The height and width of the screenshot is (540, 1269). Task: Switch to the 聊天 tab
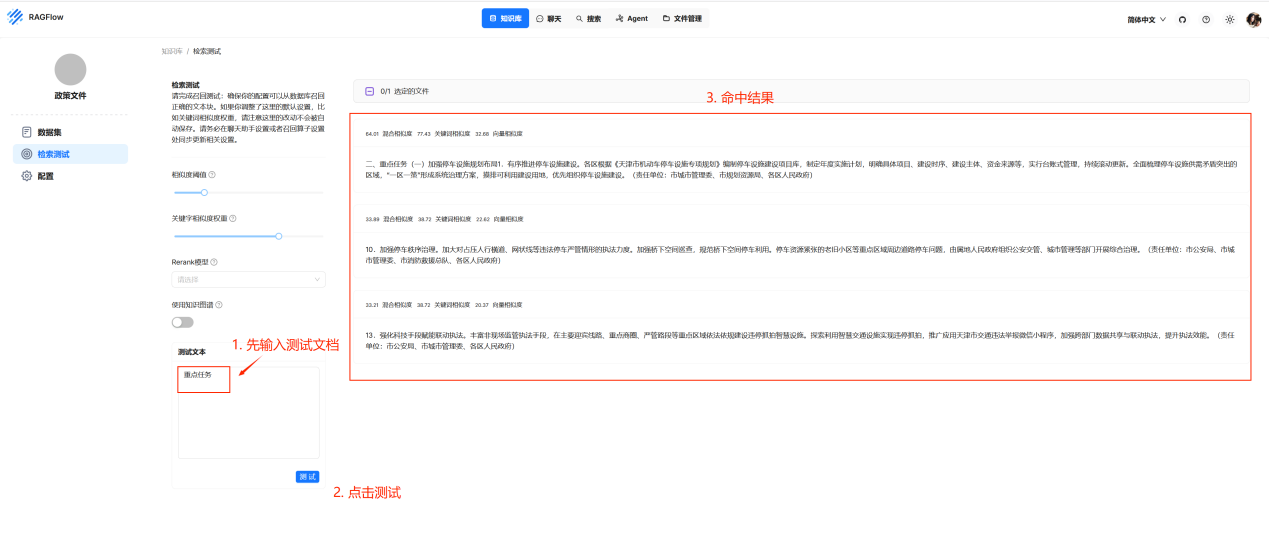point(548,18)
